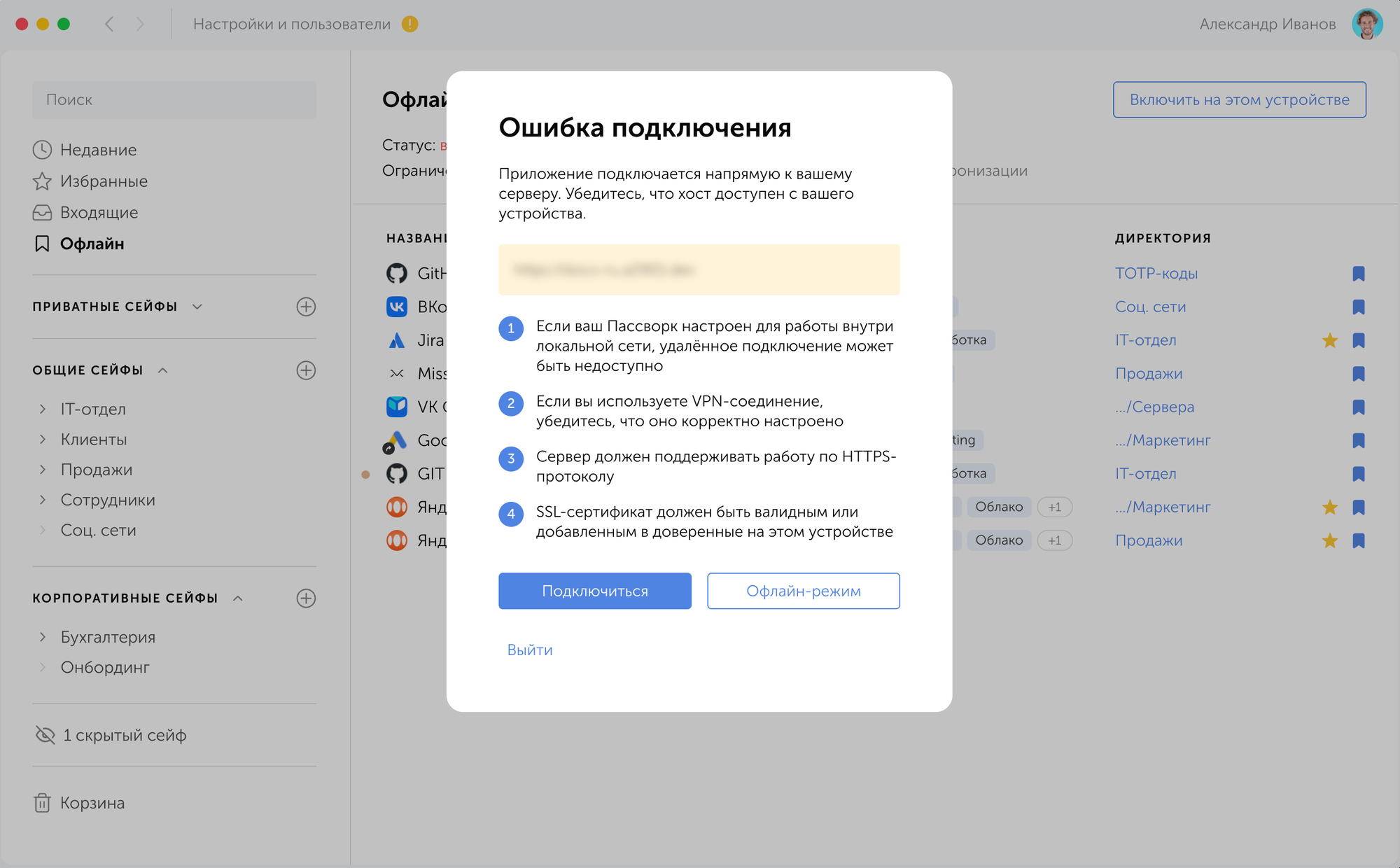Click the back navigation arrow
Screen dimensions: 1400x868
[109, 24]
